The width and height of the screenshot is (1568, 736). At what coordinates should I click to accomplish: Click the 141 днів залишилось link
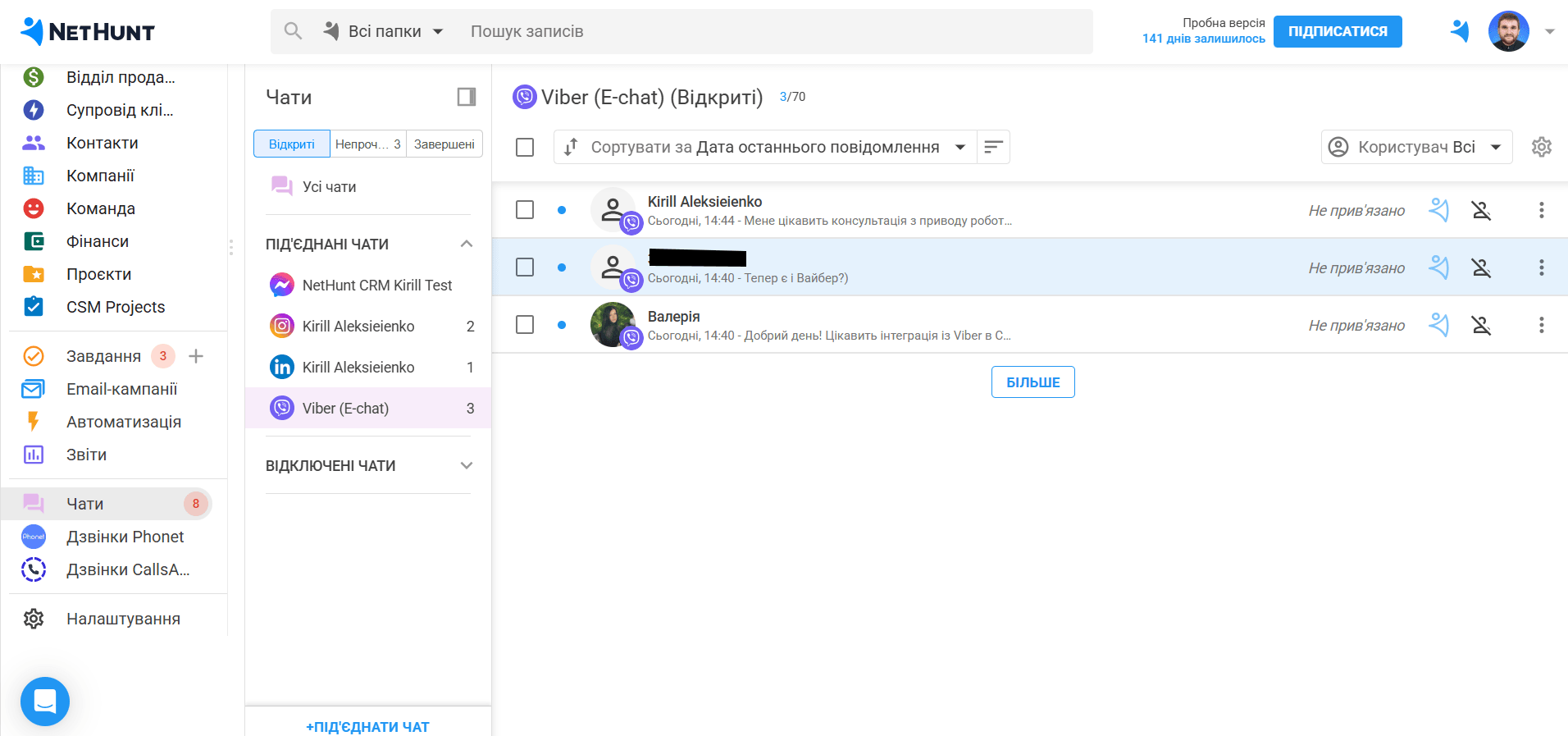(1204, 39)
